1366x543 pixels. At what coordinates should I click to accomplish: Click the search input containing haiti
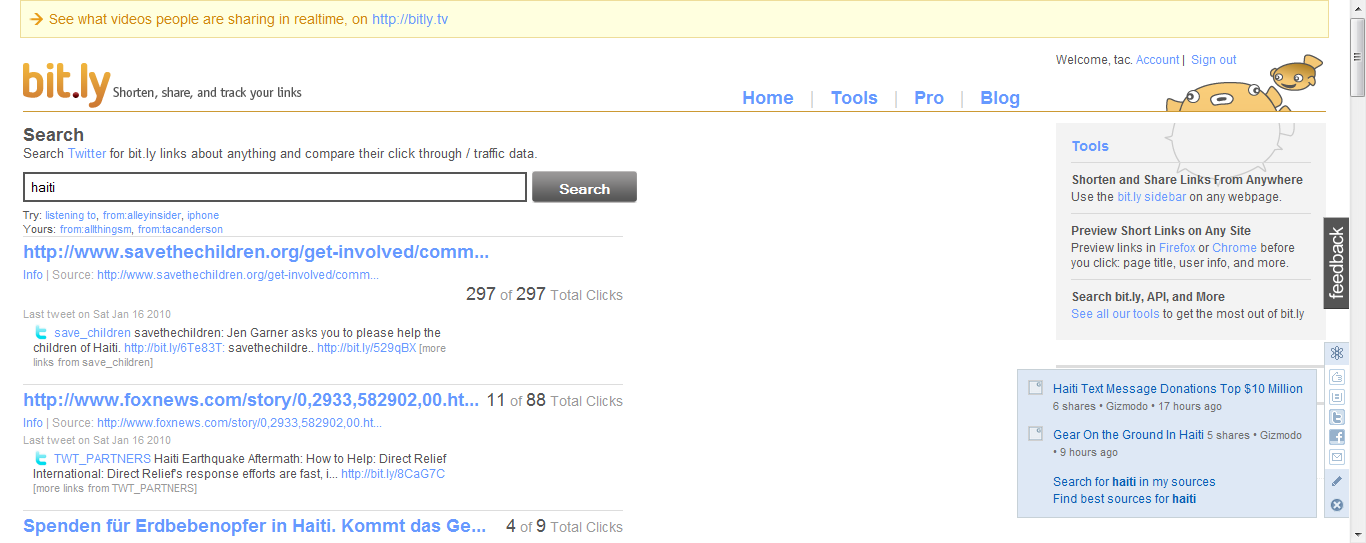[275, 187]
